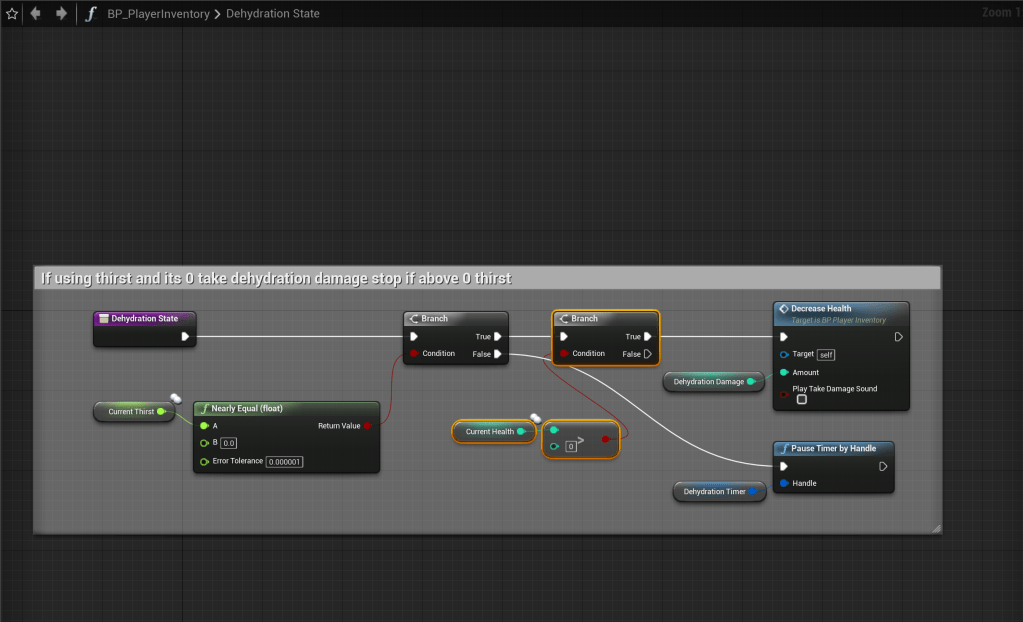Viewport: 1023px width, 622px height.
Task: Go forward with the right navigation arrow
Action: coord(62,14)
